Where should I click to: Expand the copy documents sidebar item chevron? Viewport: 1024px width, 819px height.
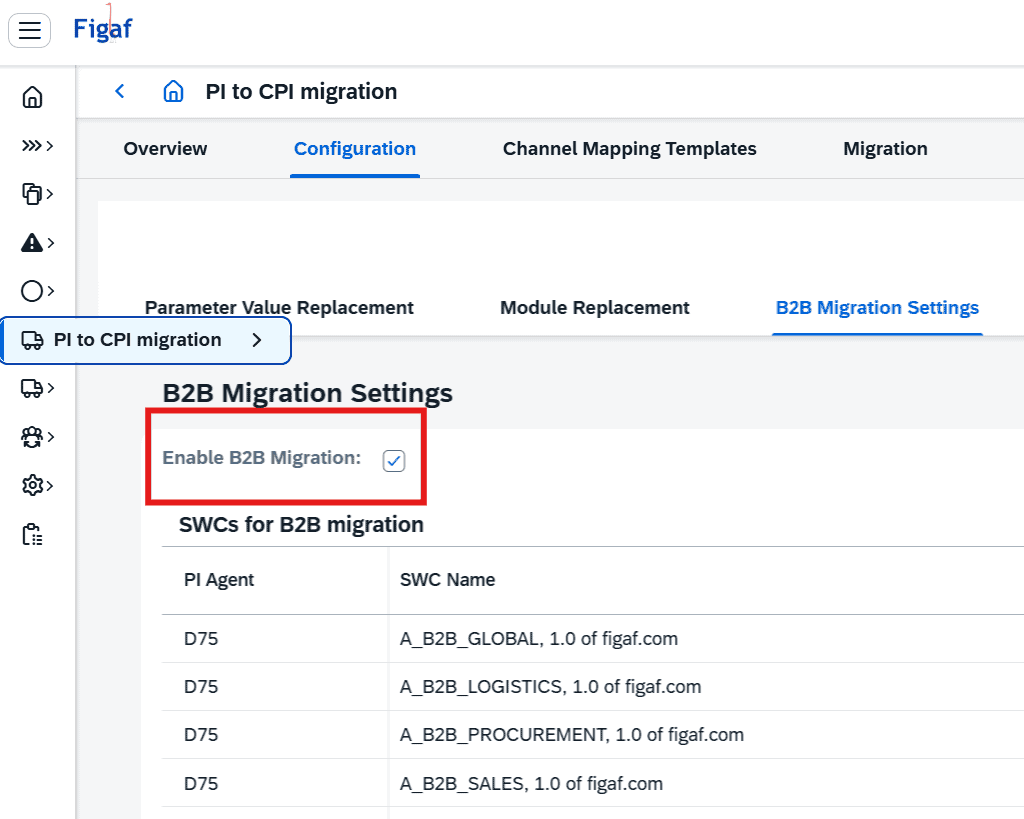[x=50, y=193]
